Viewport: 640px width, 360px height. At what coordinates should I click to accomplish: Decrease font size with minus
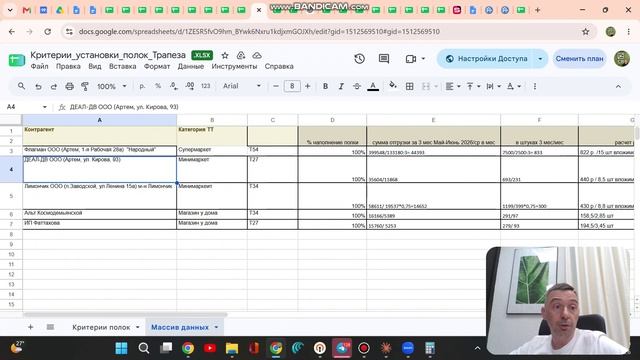pyautogui.click(x=276, y=86)
